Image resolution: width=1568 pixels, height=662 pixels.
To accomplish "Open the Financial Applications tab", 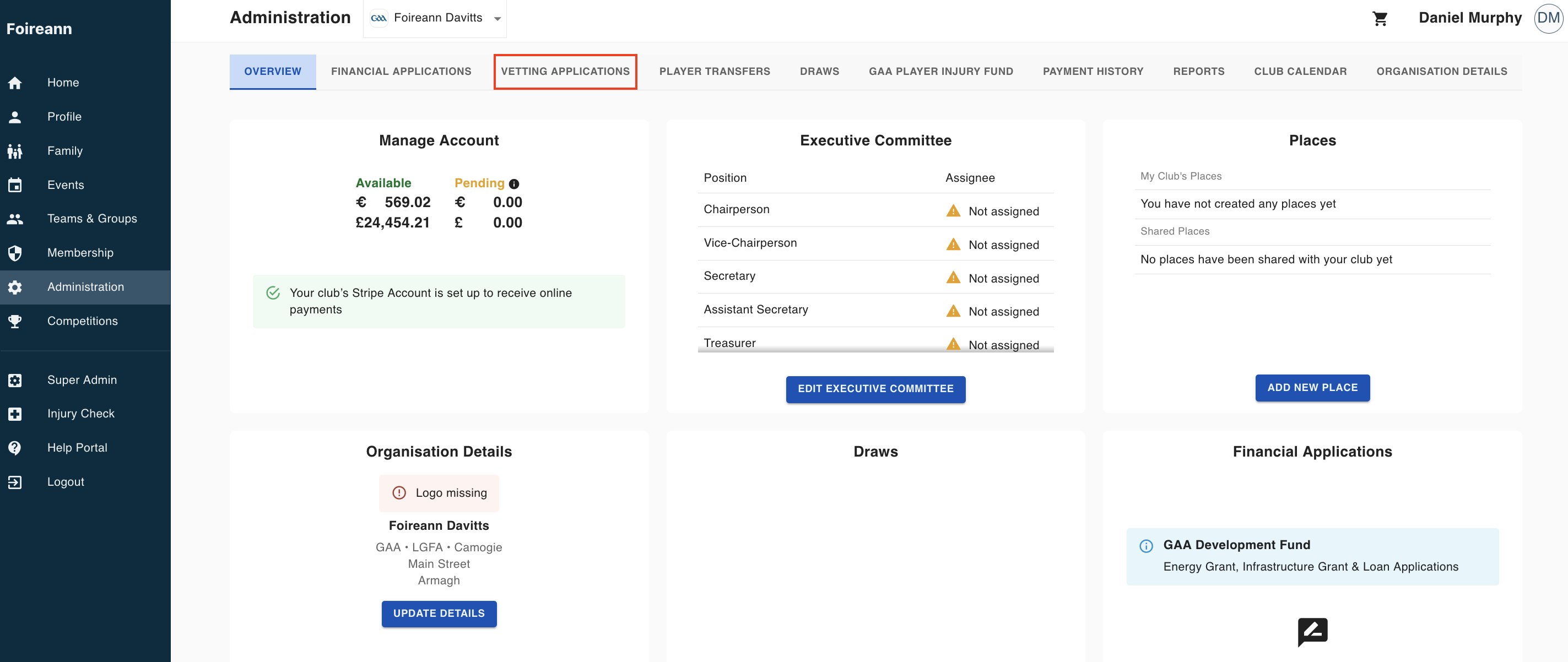I will pyautogui.click(x=401, y=72).
